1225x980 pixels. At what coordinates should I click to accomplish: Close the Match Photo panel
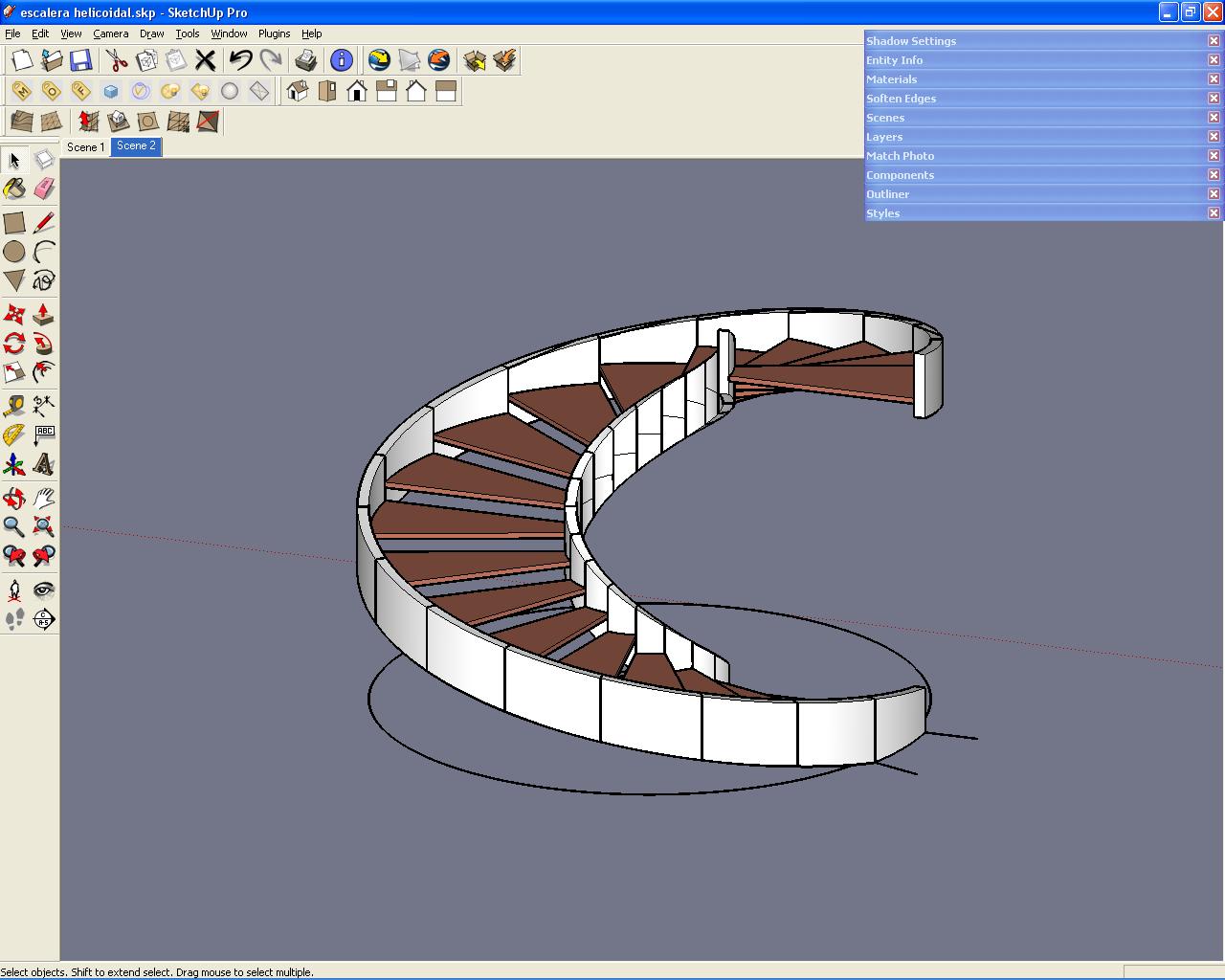click(x=1214, y=155)
